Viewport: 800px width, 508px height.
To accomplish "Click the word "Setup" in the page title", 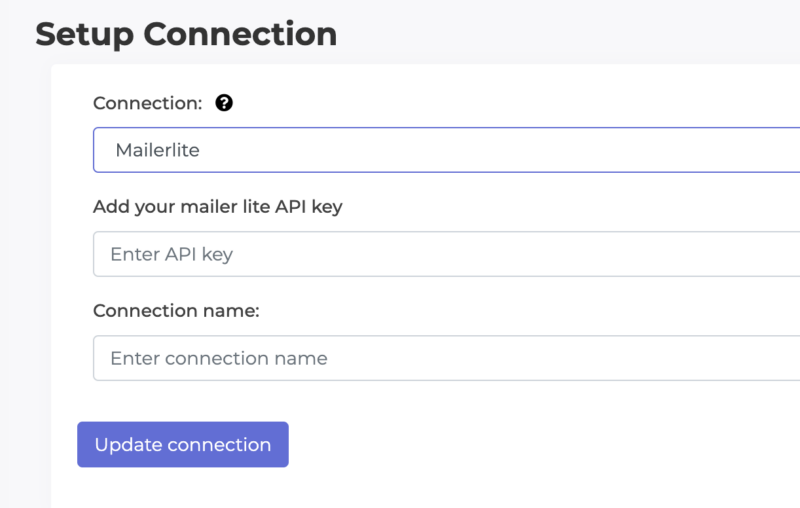I will coord(84,34).
